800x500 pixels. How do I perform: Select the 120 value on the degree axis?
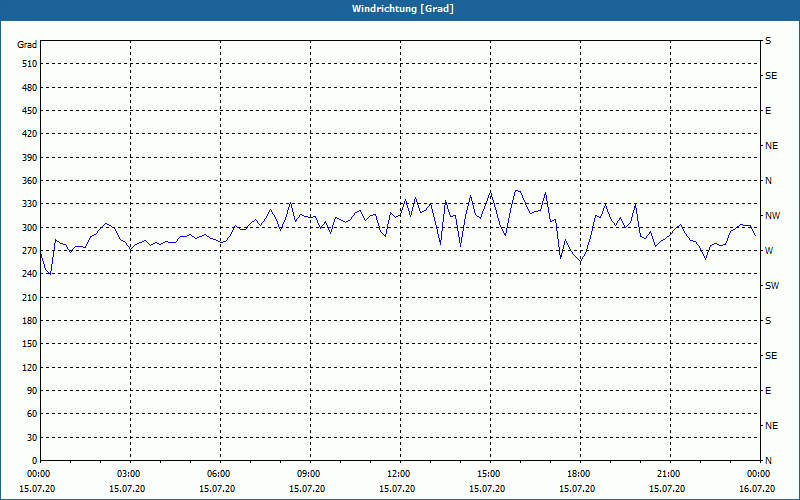pos(30,367)
